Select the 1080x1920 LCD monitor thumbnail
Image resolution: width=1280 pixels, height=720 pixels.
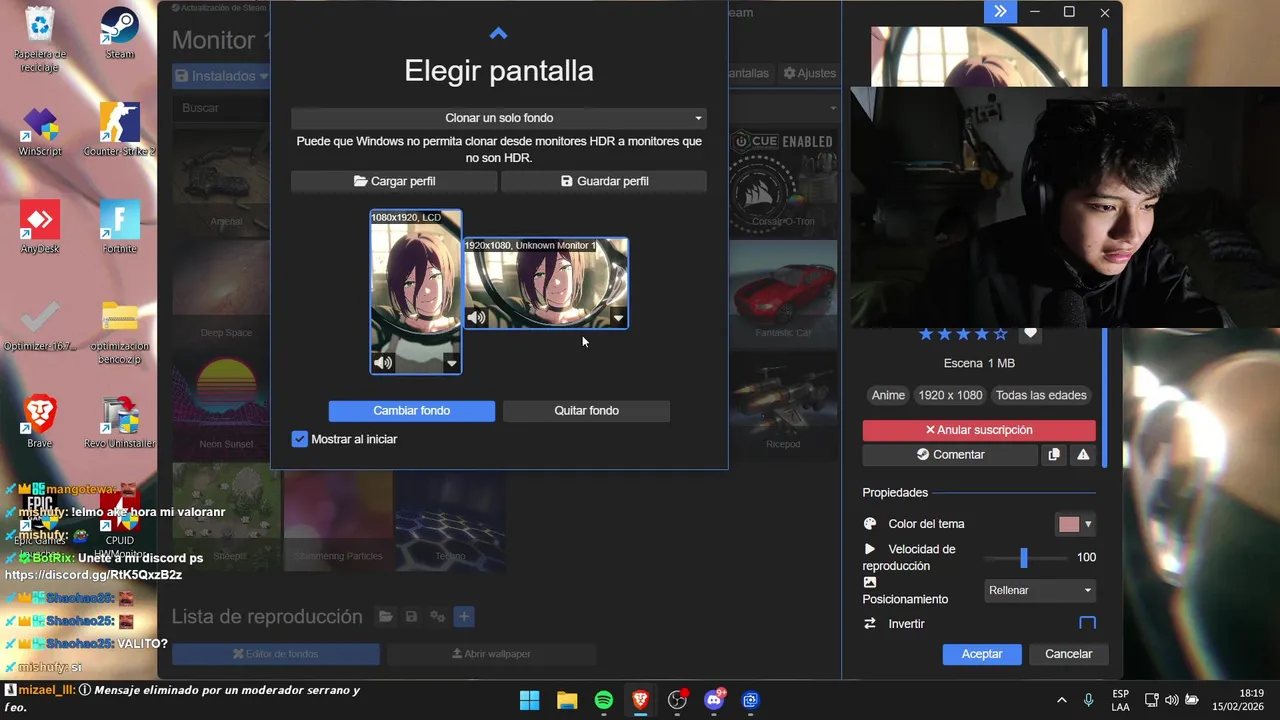pyautogui.click(x=416, y=292)
